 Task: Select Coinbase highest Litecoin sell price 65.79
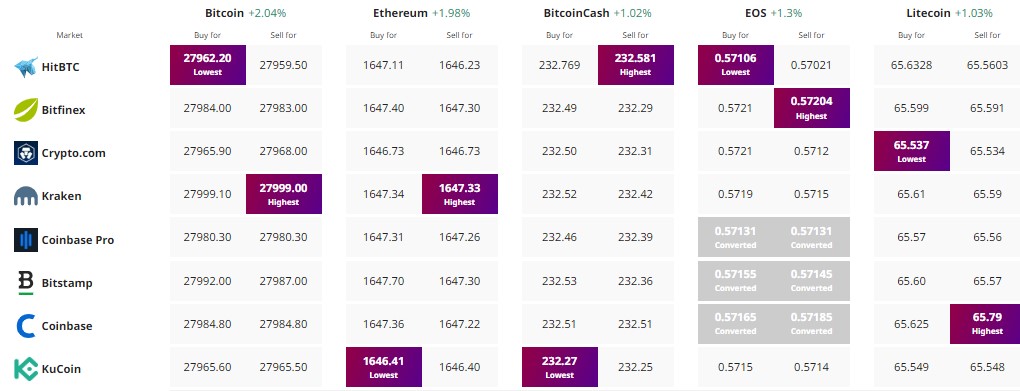tap(987, 324)
